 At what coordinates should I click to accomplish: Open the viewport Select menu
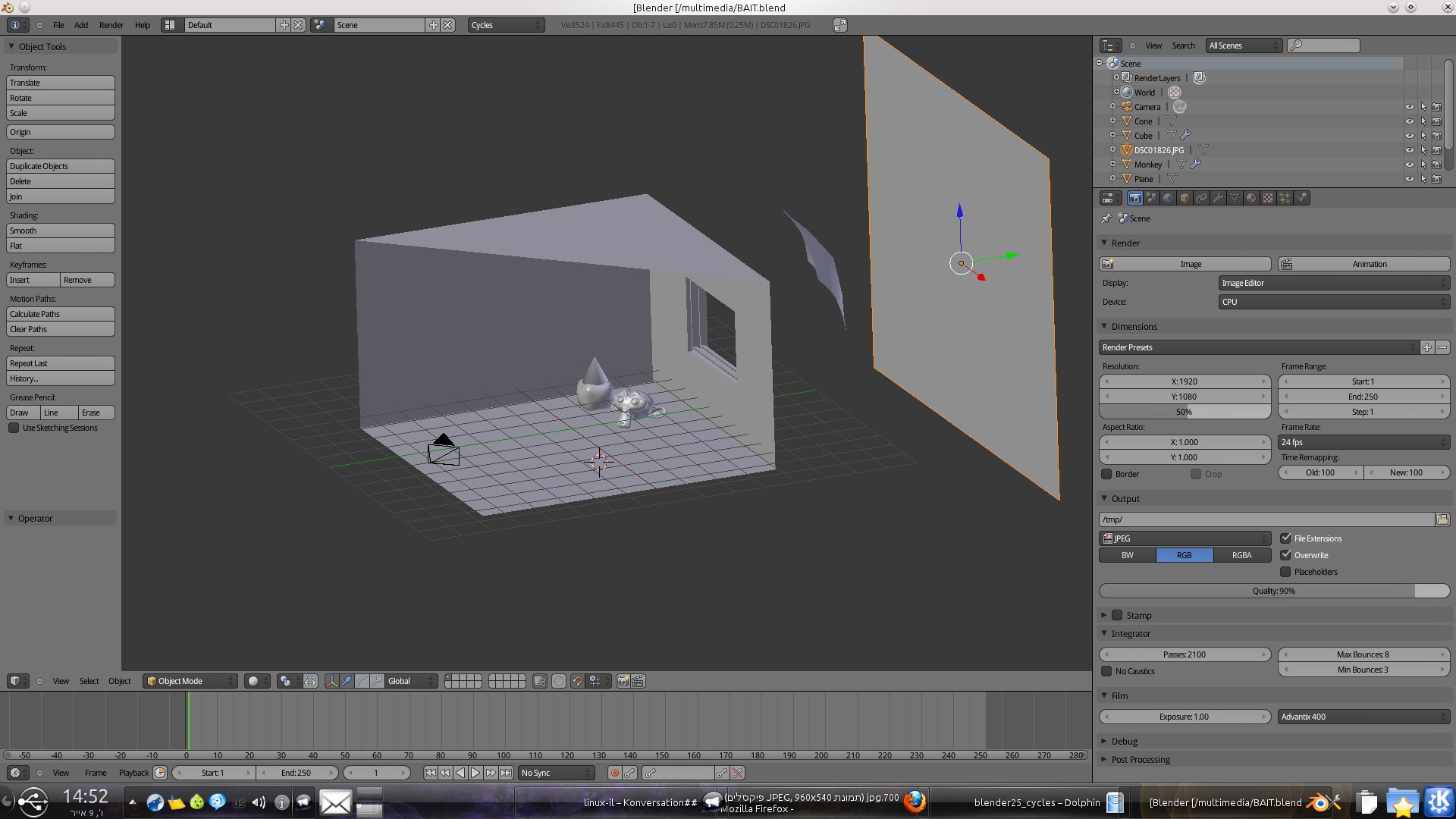click(x=89, y=681)
